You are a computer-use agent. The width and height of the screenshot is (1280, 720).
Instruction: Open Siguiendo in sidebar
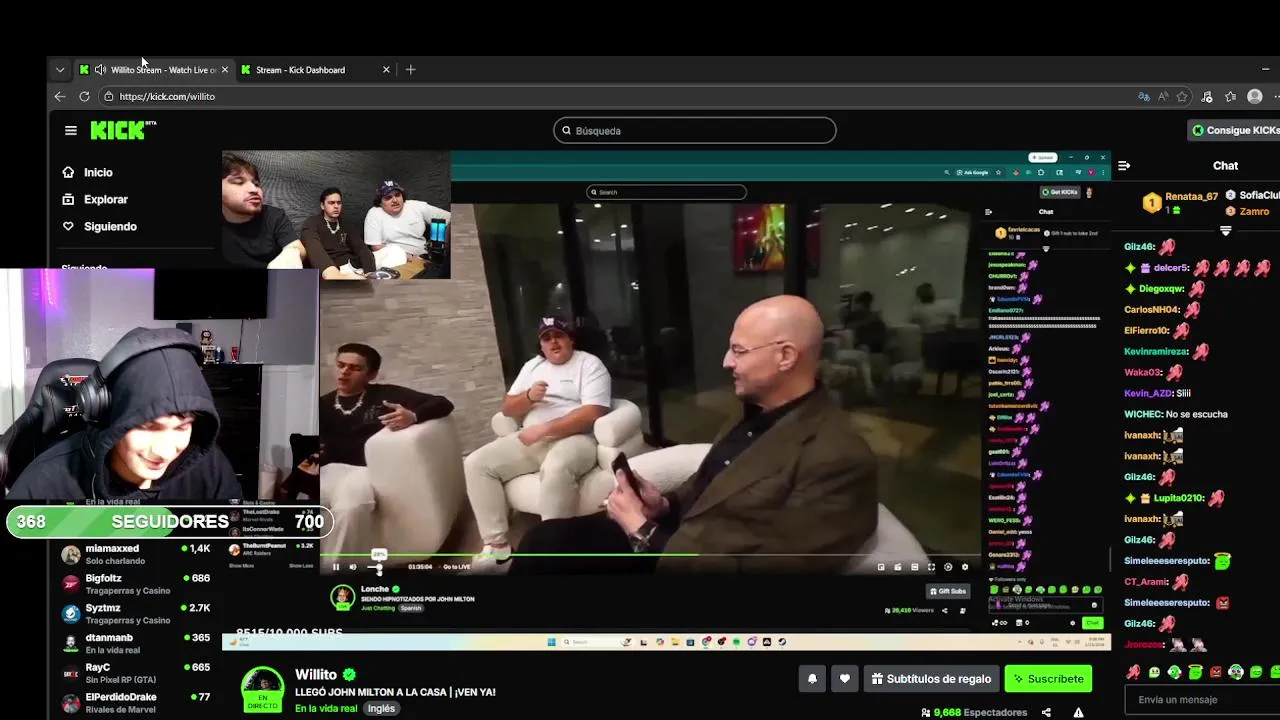99,226
